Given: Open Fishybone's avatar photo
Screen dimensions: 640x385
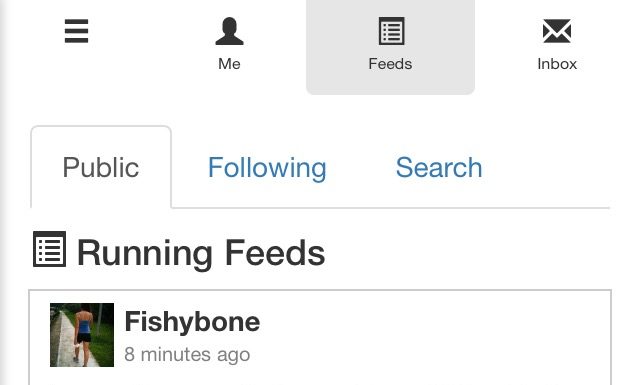Looking at the screenshot, I should point(82,335).
